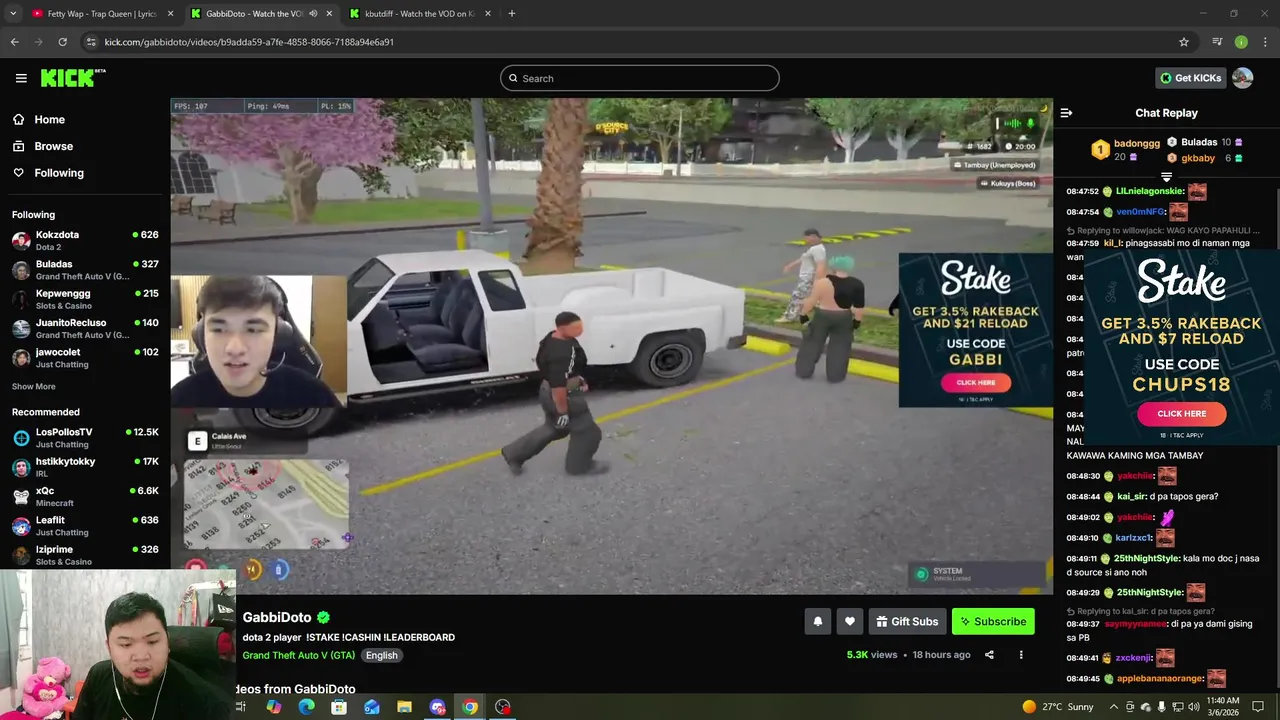Viewport: 1280px width, 720px height.
Task: Open Microsoft Edge from taskbar
Action: click(306, 707)
